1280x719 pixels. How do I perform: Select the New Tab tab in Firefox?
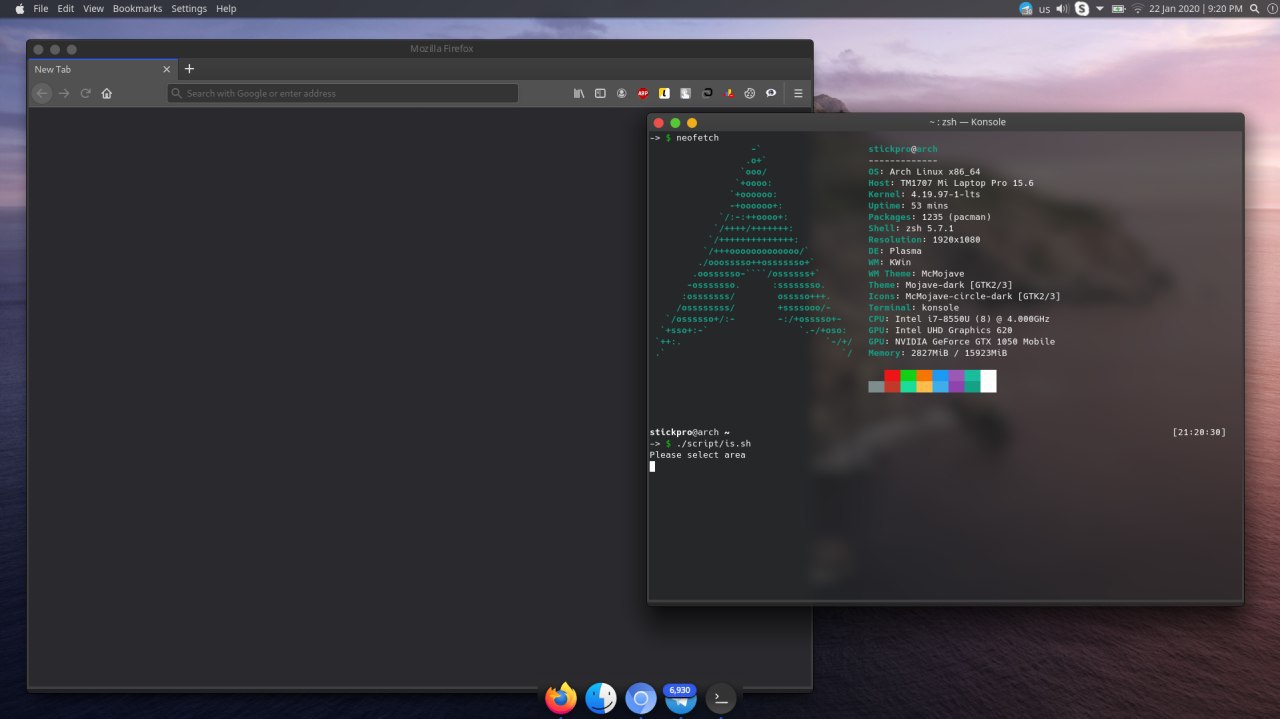click(102, 69)
